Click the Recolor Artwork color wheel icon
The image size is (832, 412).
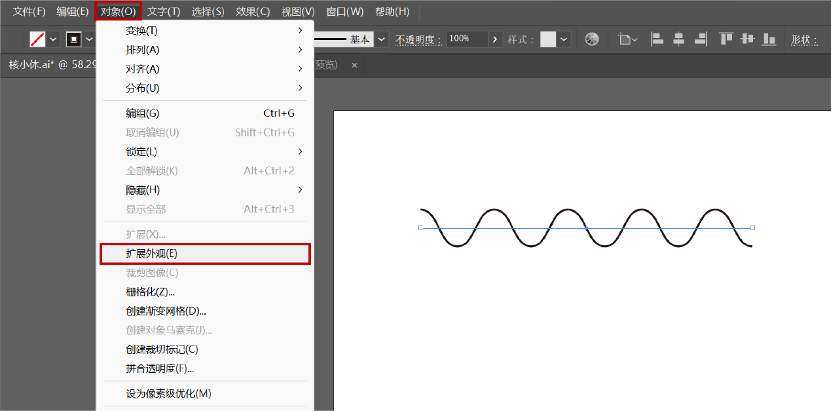592,39
